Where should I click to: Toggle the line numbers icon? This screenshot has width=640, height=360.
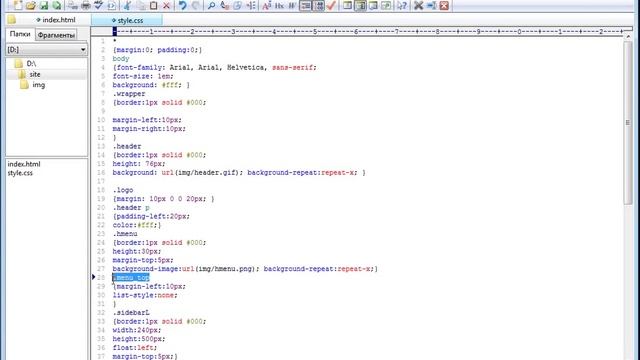[318, 5]
